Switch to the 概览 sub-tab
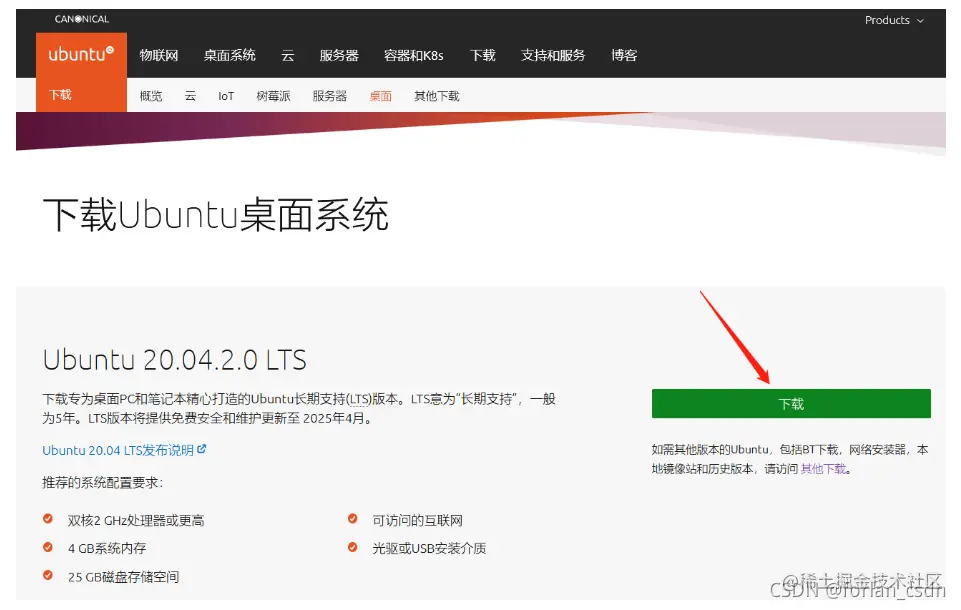Screen dimensions: 961x610 [151, 96]
